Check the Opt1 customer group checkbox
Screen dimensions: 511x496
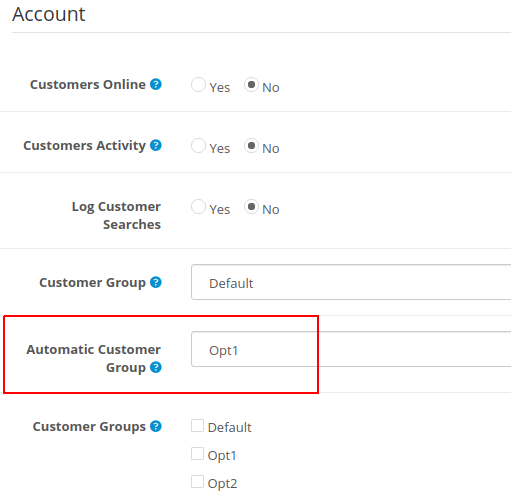point(197,454)
